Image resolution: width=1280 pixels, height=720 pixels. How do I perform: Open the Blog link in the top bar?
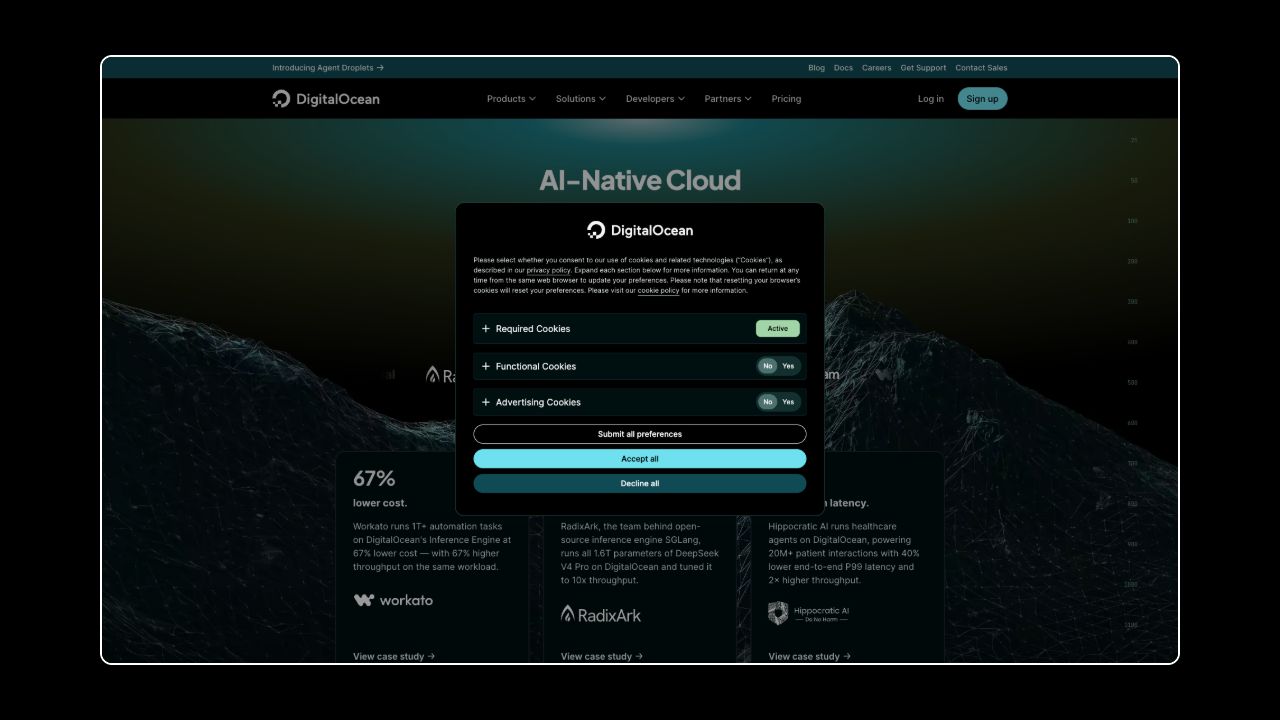click(x=816, y=68)
